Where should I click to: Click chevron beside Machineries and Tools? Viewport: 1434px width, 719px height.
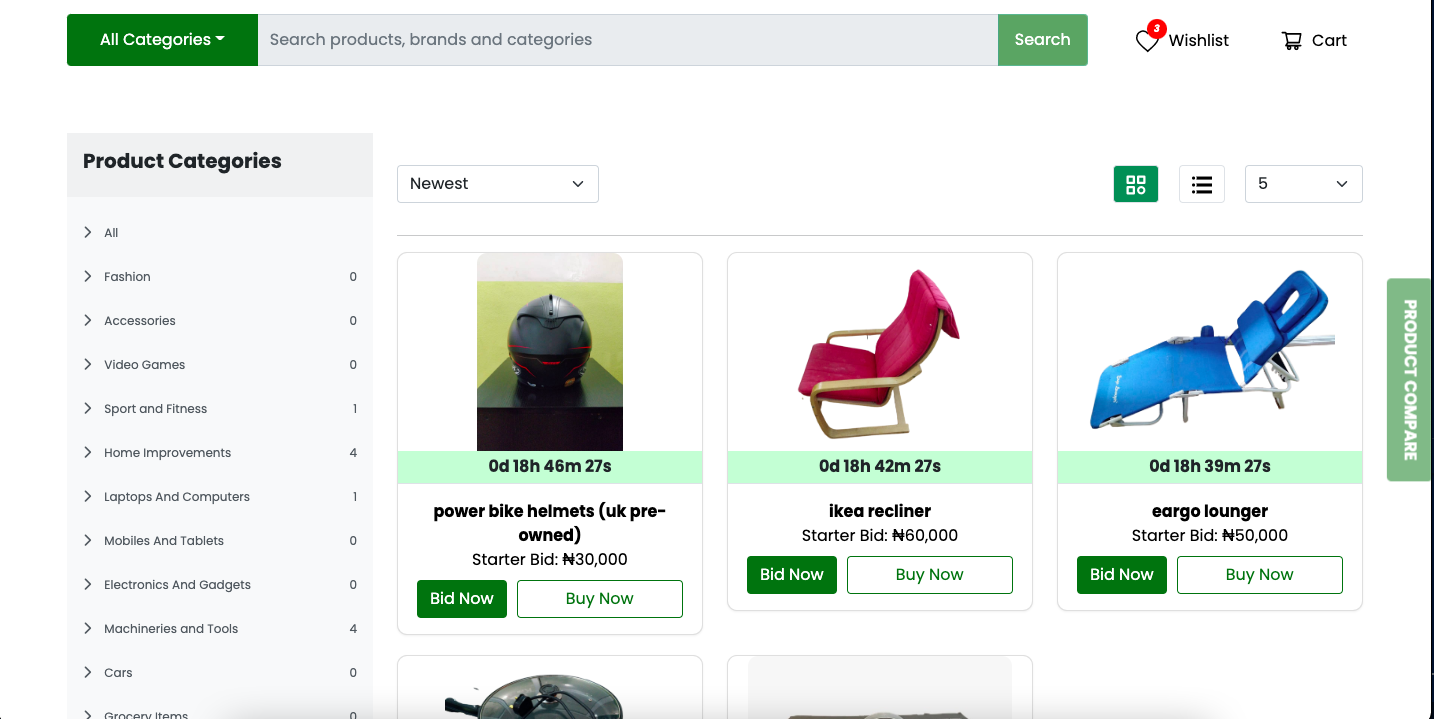(88, 628)
